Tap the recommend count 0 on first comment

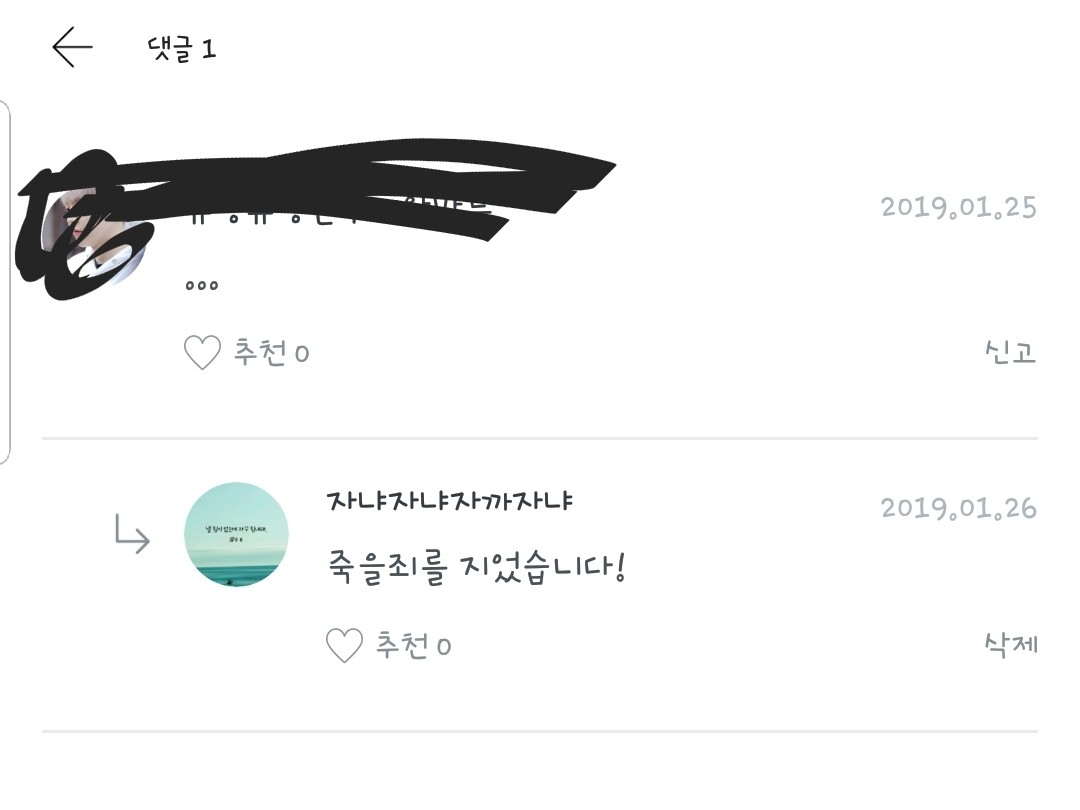[302, 353]
